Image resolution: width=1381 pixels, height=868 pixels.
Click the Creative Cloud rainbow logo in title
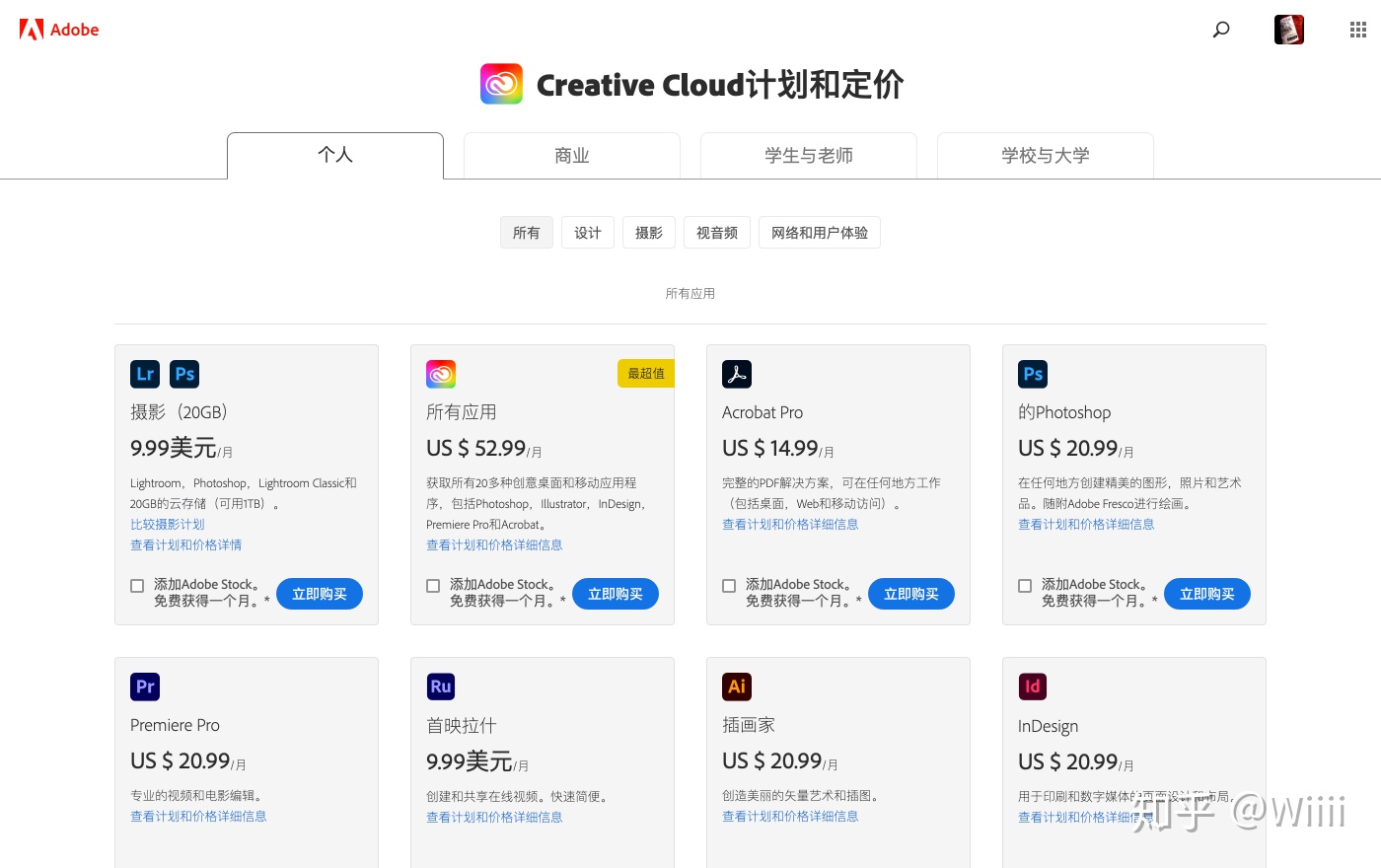click(501, 84)
